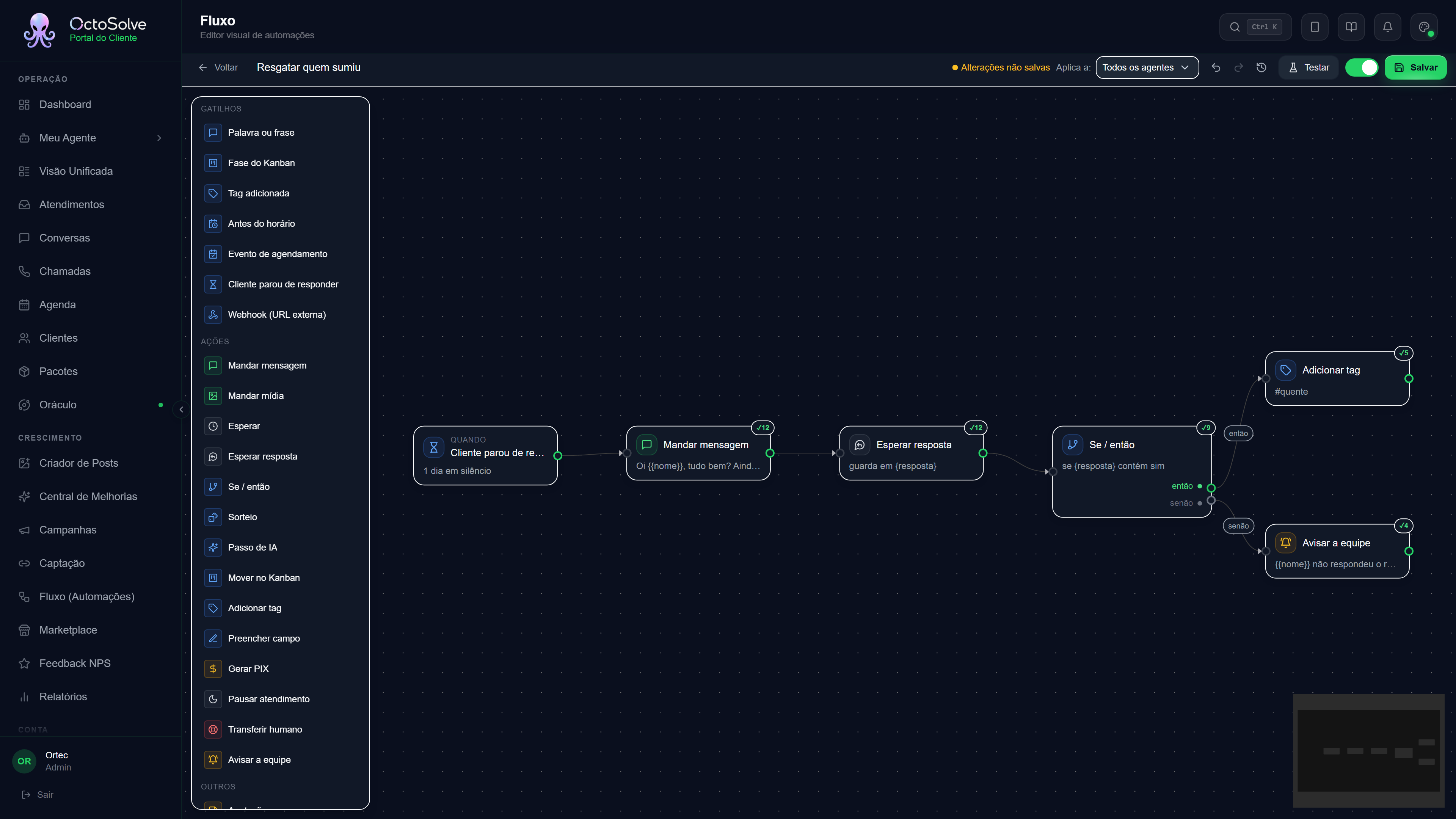Open the Ortec Admin account entry
Screen dimensions: 1456x819
tap(91, 761)
